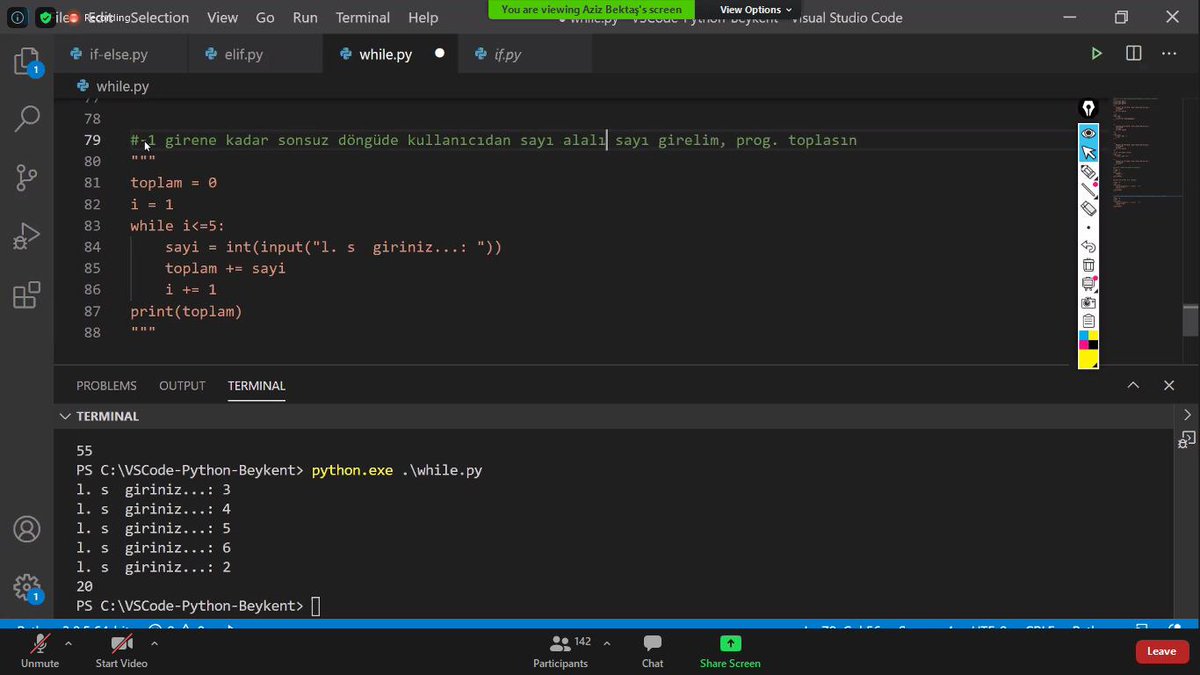Screen dimensions: 1200x675
Task: Open View Options dropdown in Zoom banner
Action: [755, 10]
